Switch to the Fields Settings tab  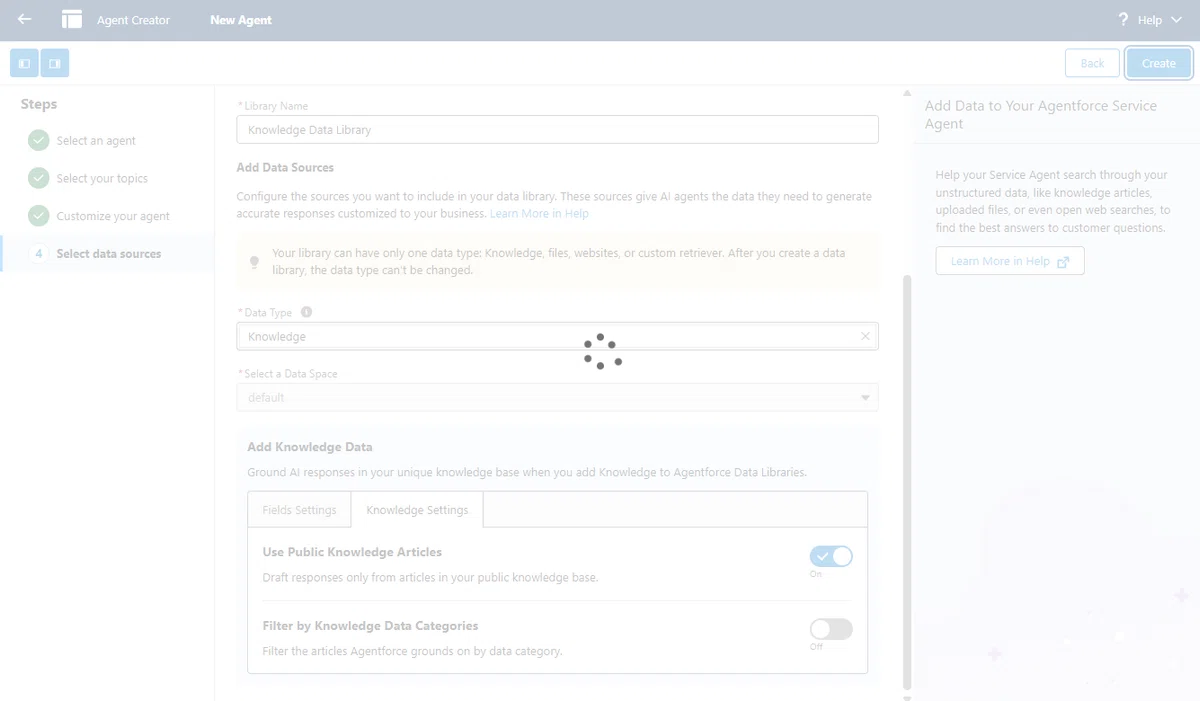pyautogui.click(x=299, y=510)
